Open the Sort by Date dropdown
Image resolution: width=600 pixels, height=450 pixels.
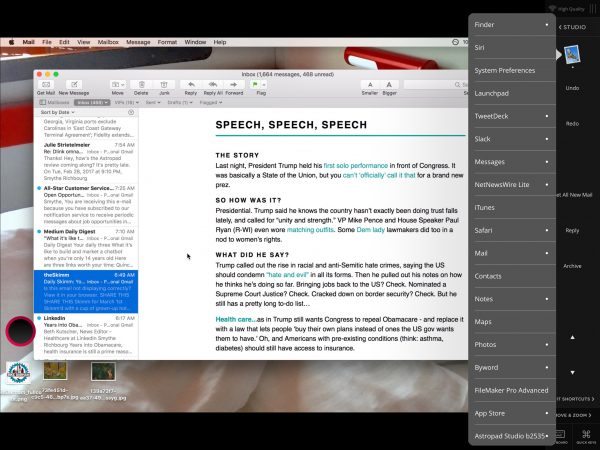(57, 112)
